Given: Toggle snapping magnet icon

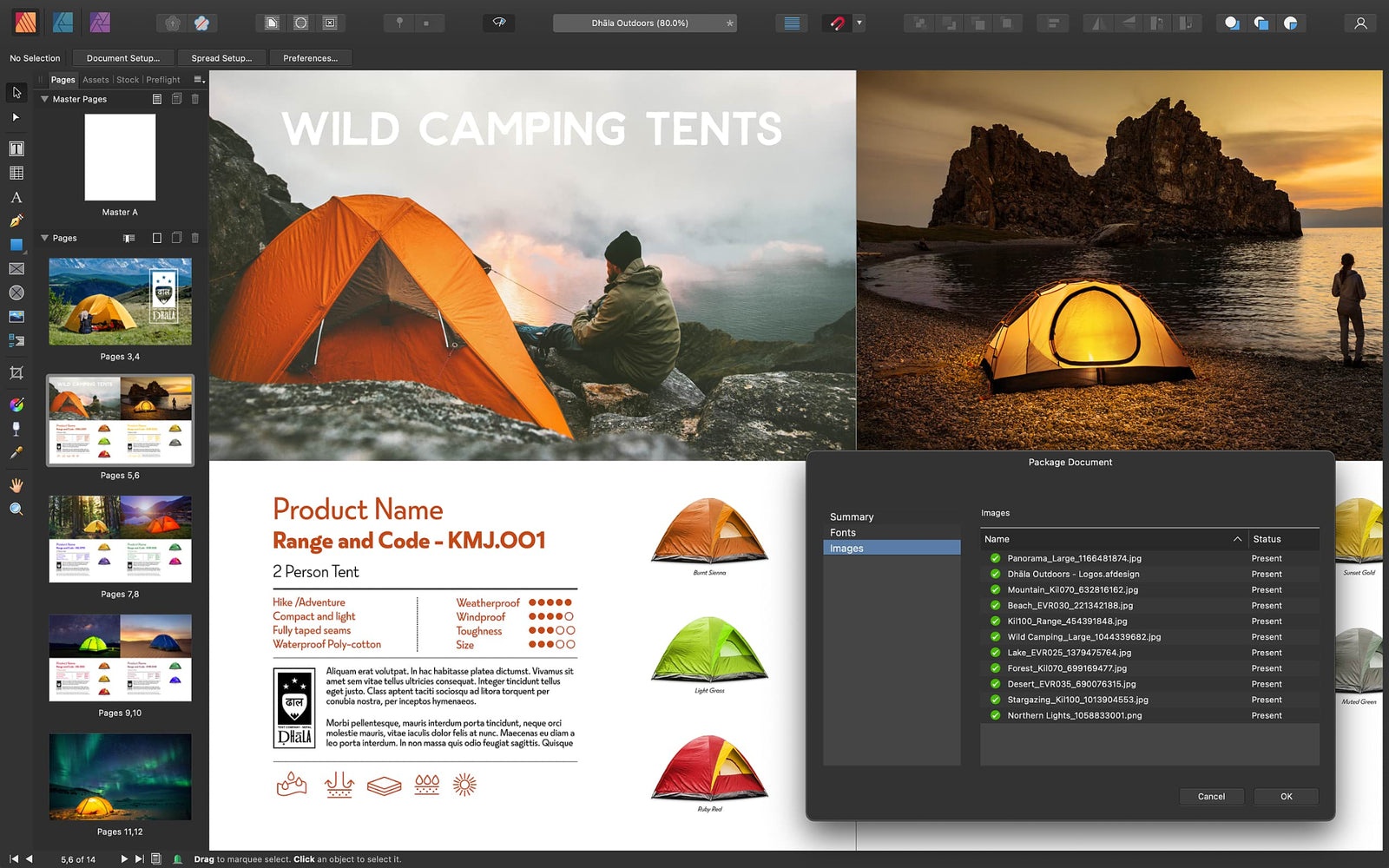Looking at the screenshot, I should (x=837, y=23).
